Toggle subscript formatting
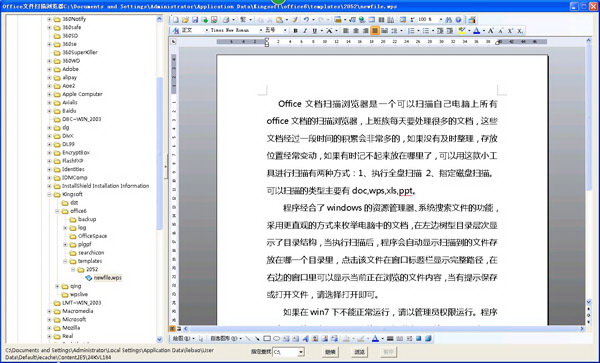 tap(520, 31)
